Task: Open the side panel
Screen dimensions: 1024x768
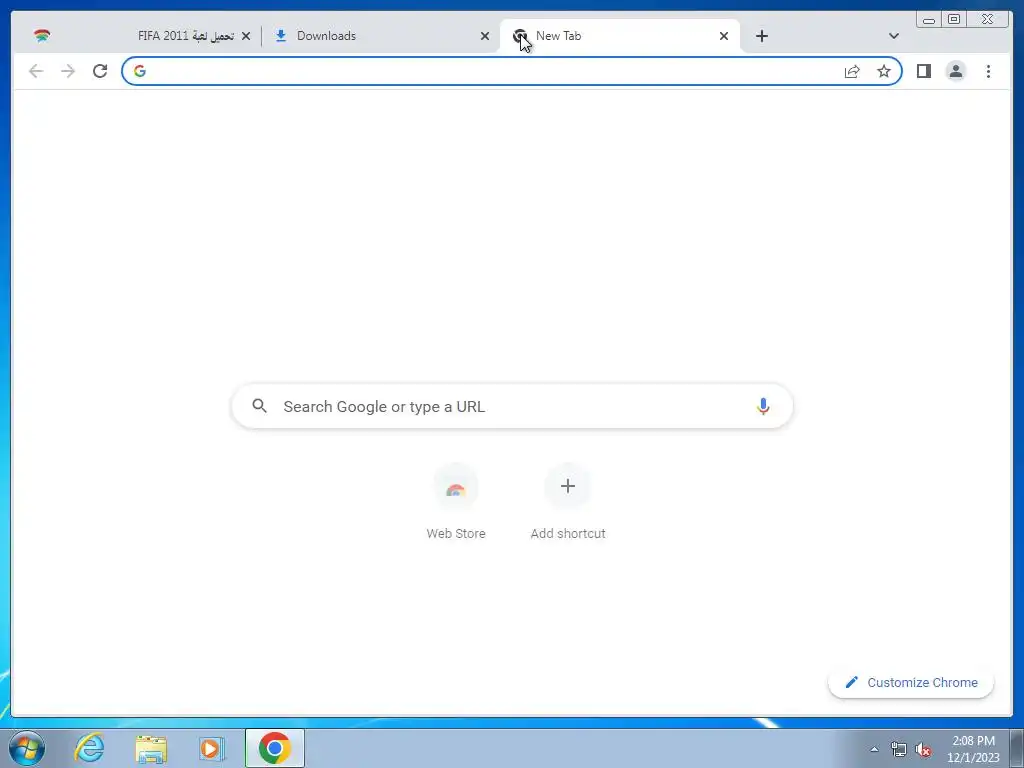Action: 923,71
